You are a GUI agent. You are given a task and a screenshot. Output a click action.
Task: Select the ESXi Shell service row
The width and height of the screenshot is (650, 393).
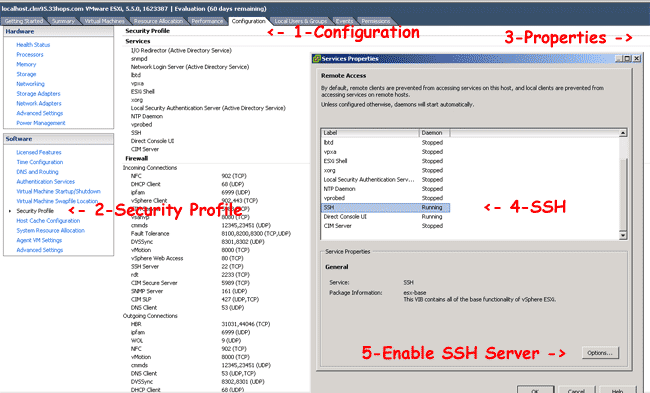386,161
